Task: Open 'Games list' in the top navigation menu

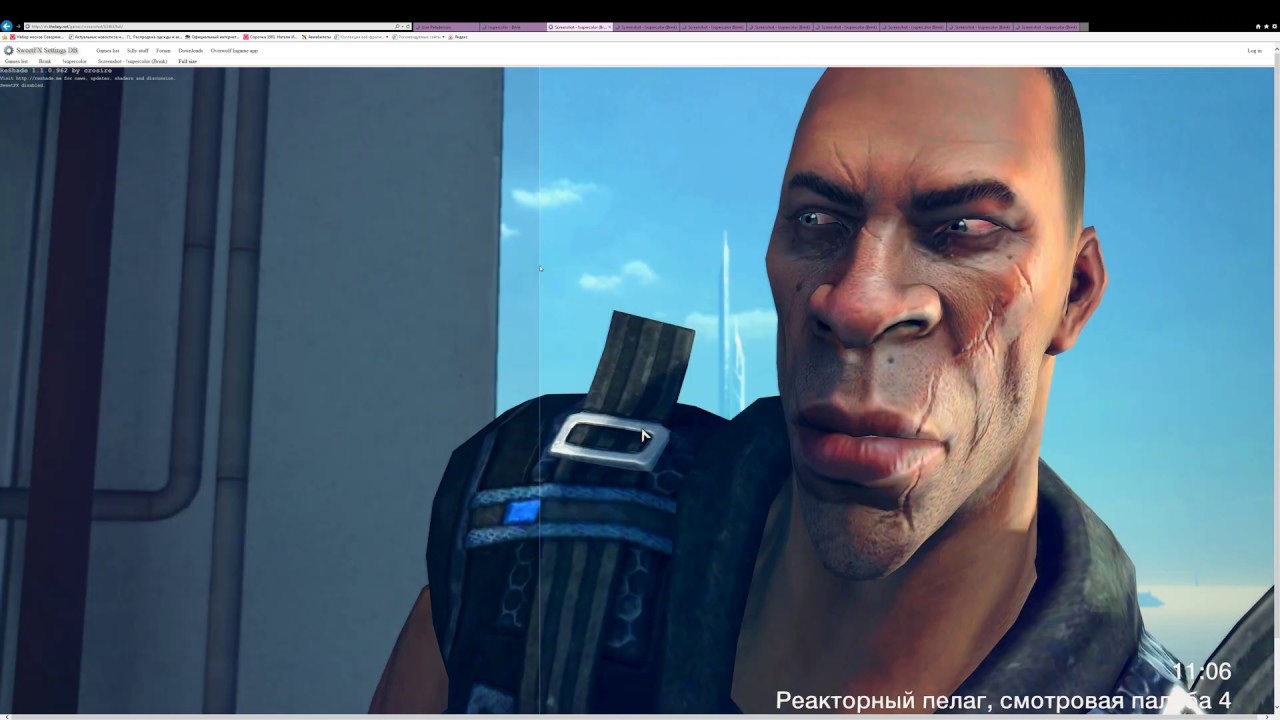Action: point(107,50)
